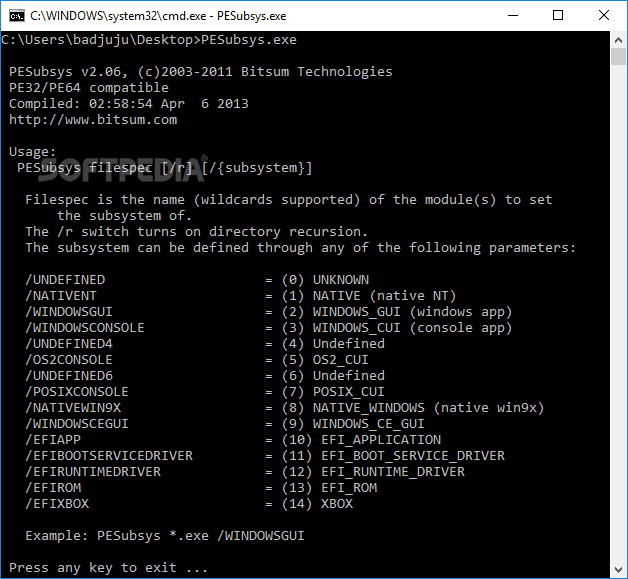Viewport: 628px width, 579px height.
Task: Click the /EFIXBOX parameter
Action: pos(57,504)
